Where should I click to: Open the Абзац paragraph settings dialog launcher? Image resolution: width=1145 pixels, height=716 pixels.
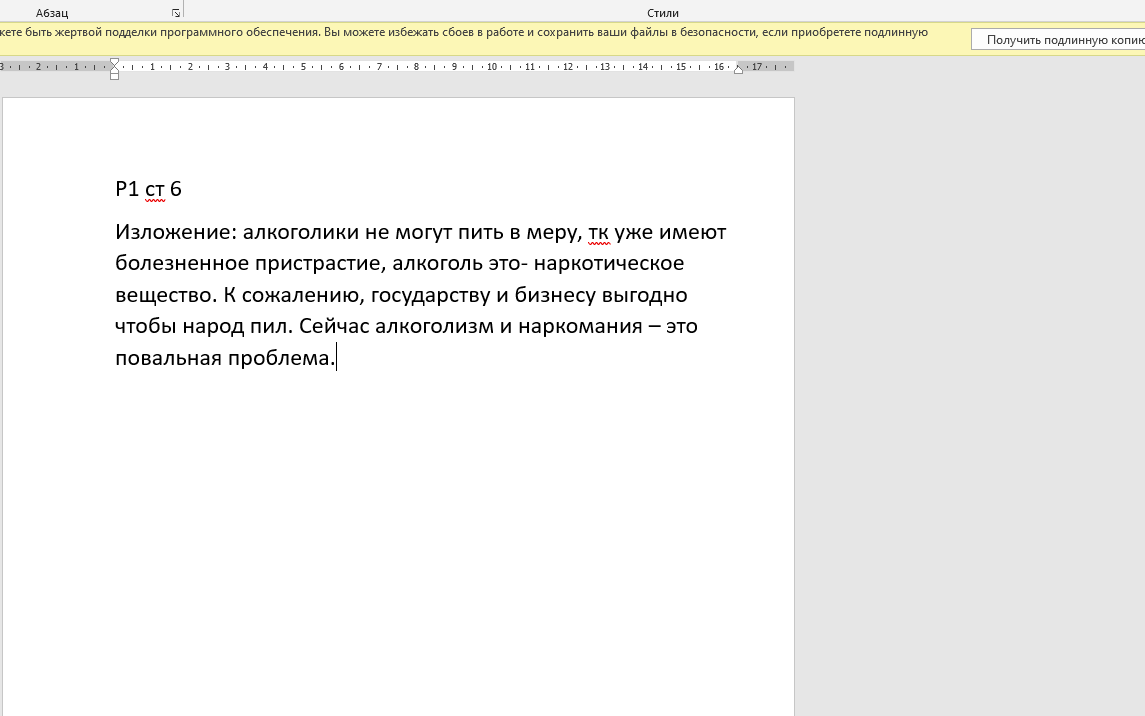[x=176, y=13]
